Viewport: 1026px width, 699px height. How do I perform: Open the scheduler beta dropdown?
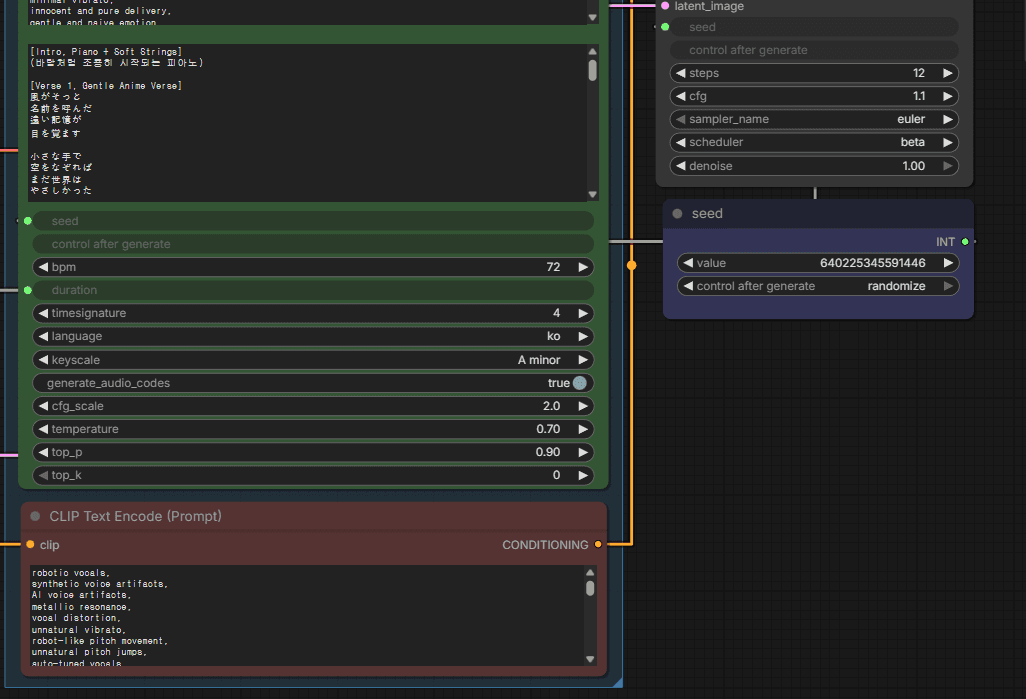pyautogui.click(x=814, y=142)
